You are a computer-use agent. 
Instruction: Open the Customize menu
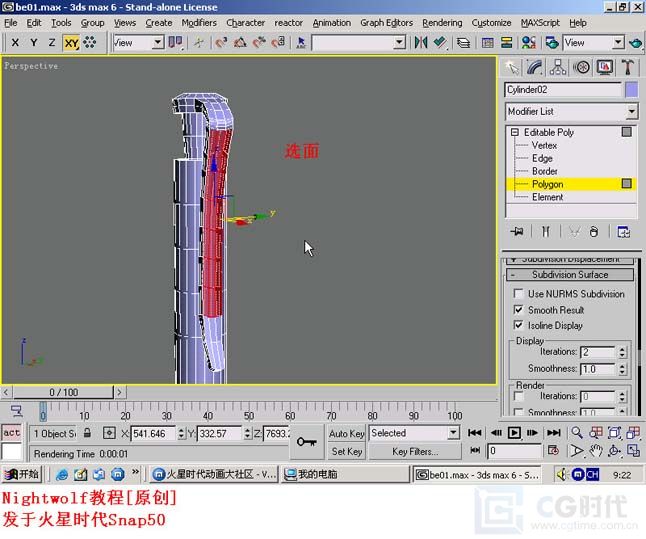491,23
